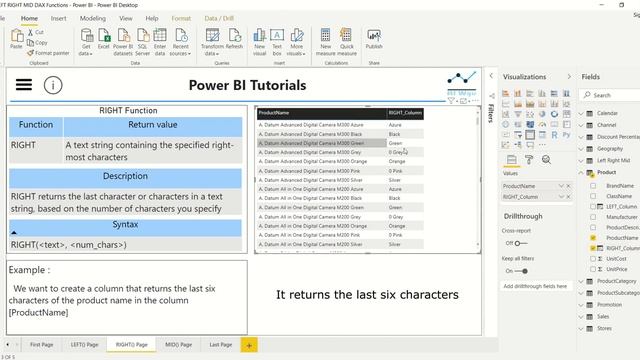Expand the Channel table
This screenshot has width=640, height=360.
pos(581,125)
